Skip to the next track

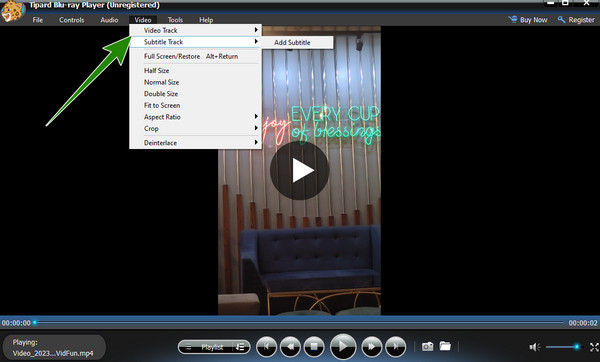click(x=395, y=347)
